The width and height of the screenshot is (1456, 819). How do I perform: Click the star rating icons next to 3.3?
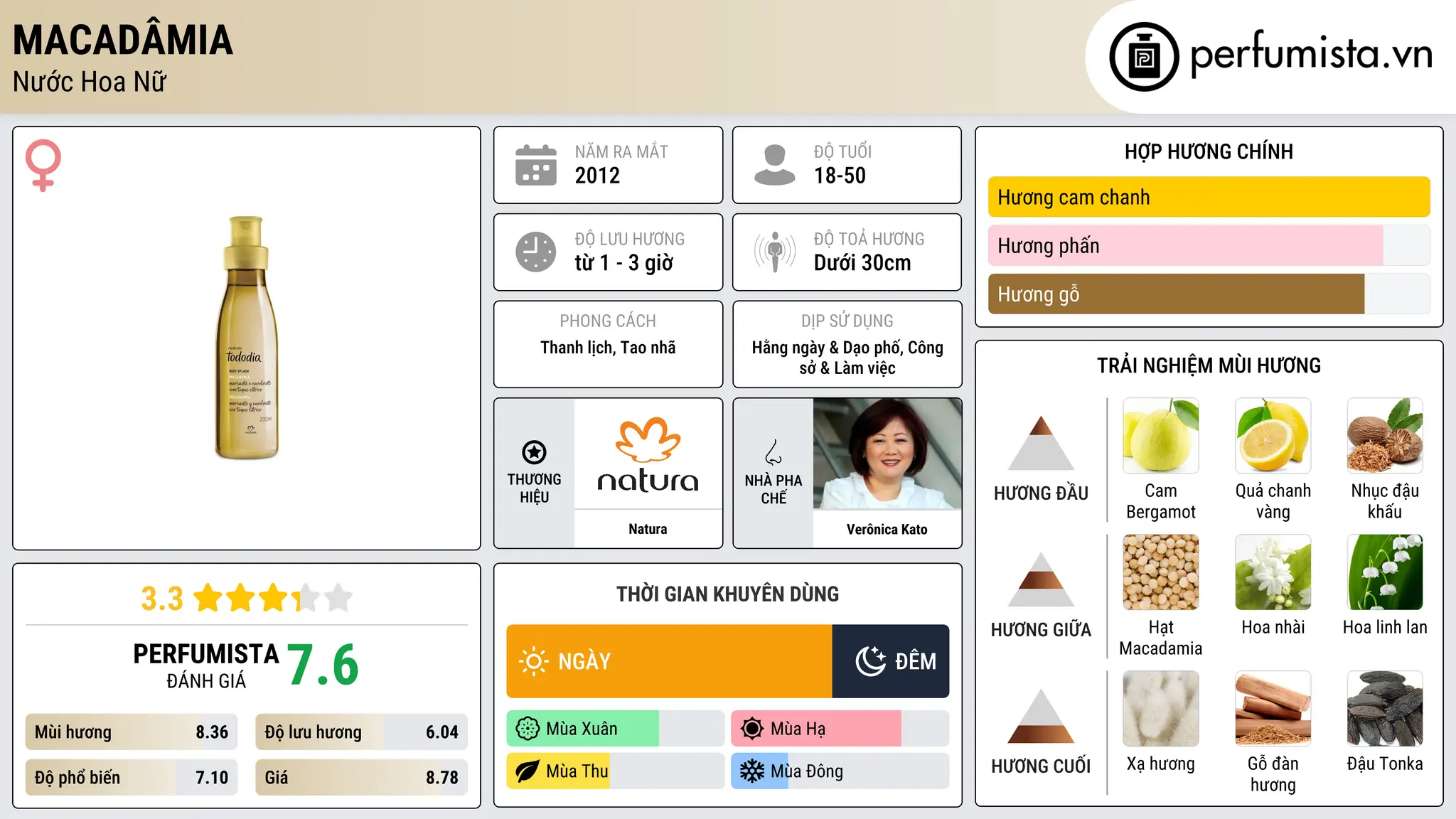[x=272, y=598]
